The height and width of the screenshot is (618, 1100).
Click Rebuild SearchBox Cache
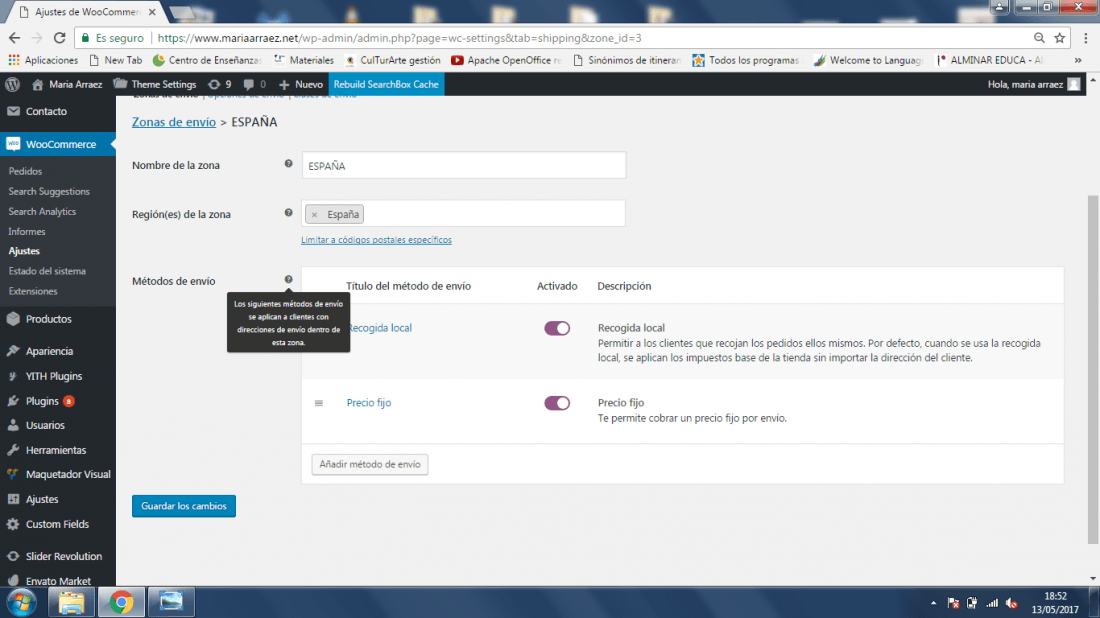386,84
